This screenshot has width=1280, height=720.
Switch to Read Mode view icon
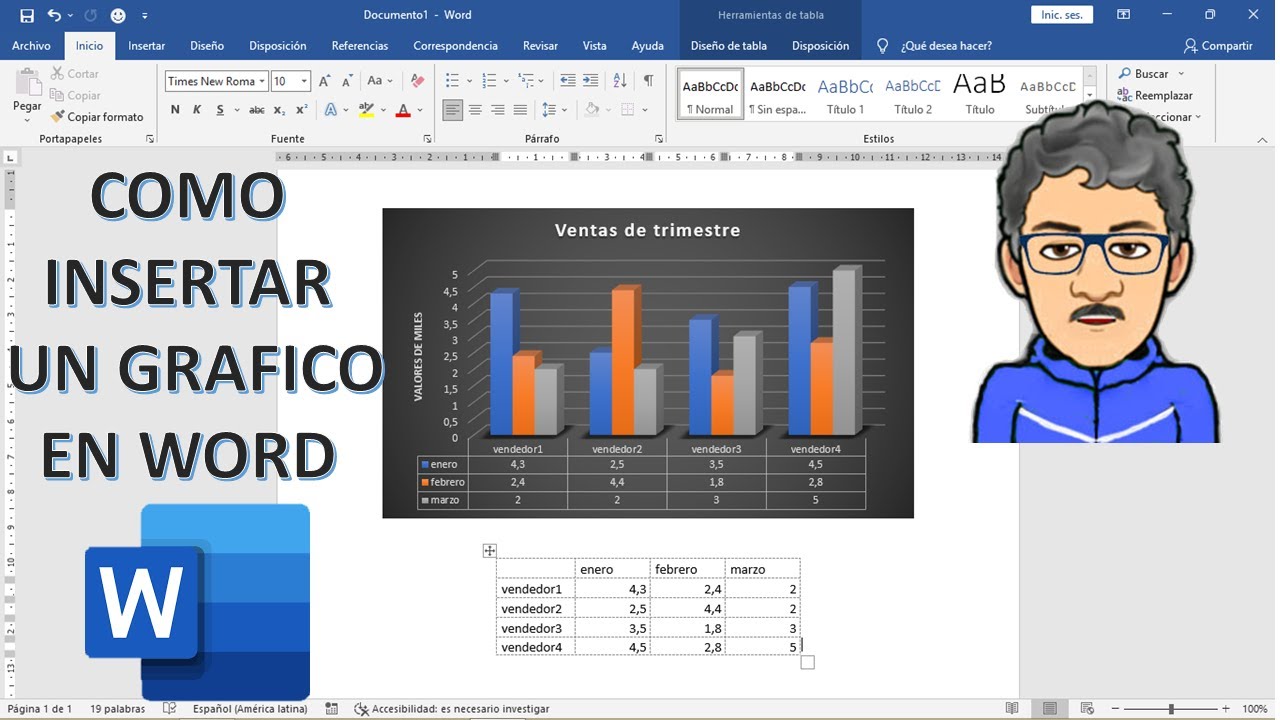click(x=1012, y=708)
